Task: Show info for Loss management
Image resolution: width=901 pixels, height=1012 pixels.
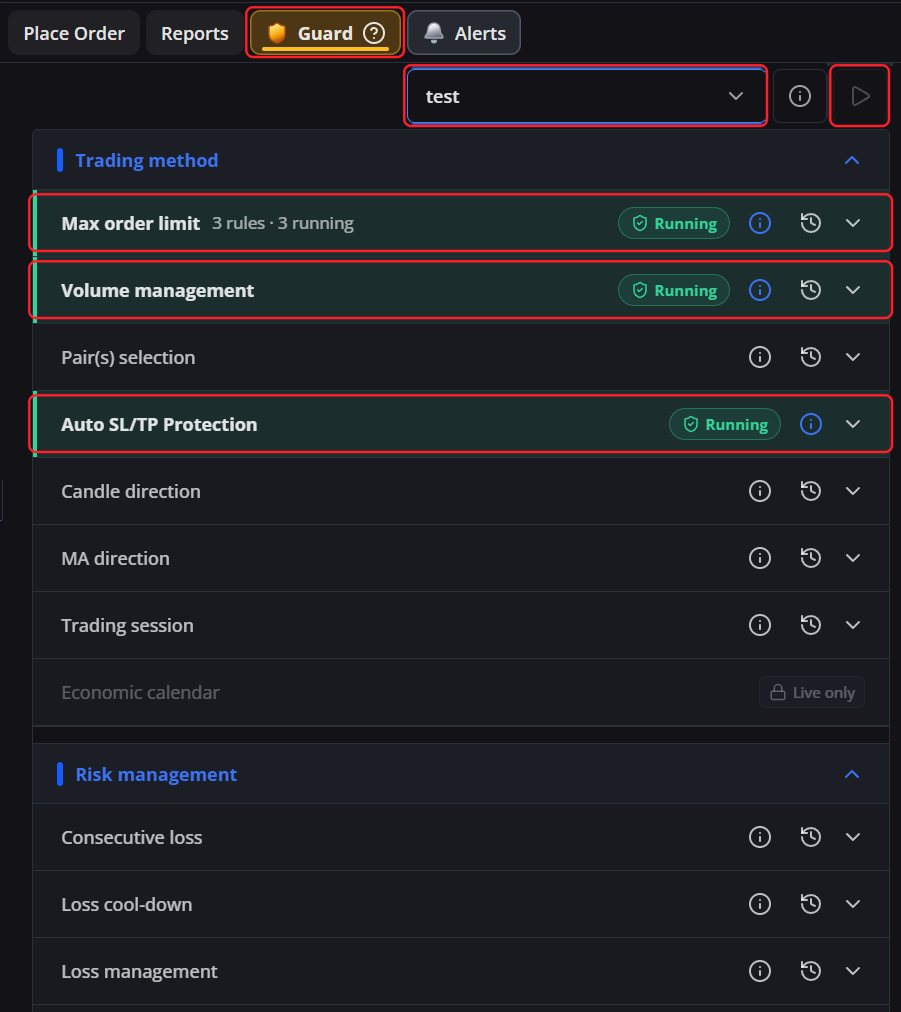Action: [760, 971]
